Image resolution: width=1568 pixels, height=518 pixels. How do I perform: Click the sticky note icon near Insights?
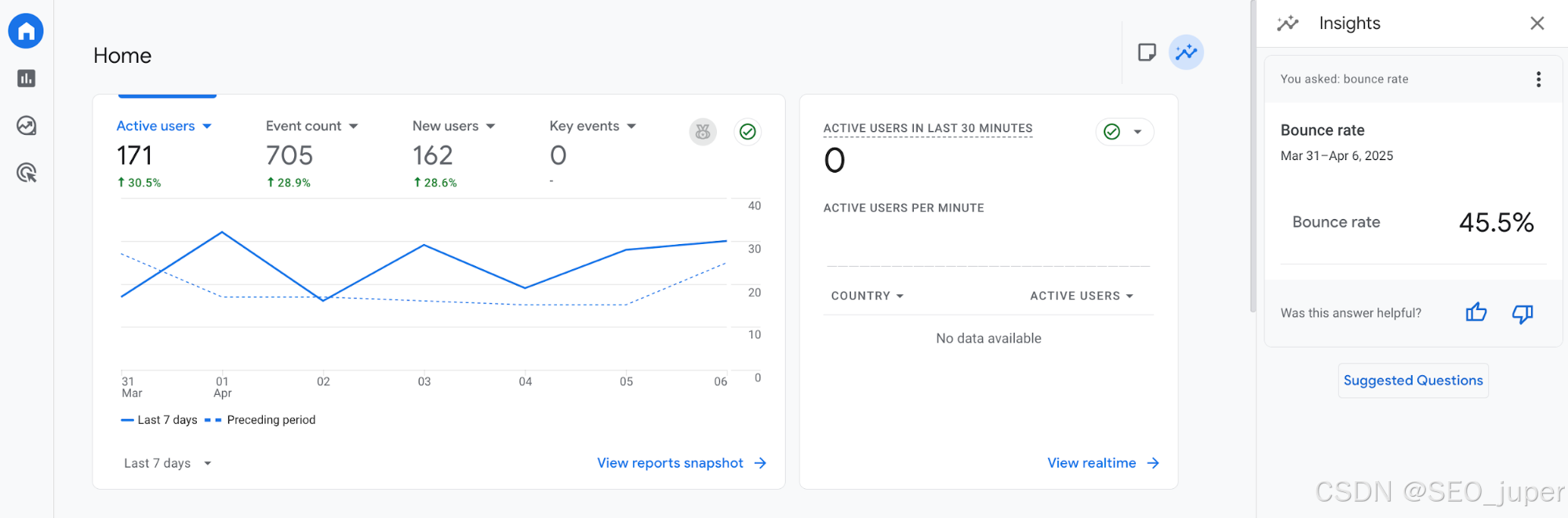coord(1147,53)
